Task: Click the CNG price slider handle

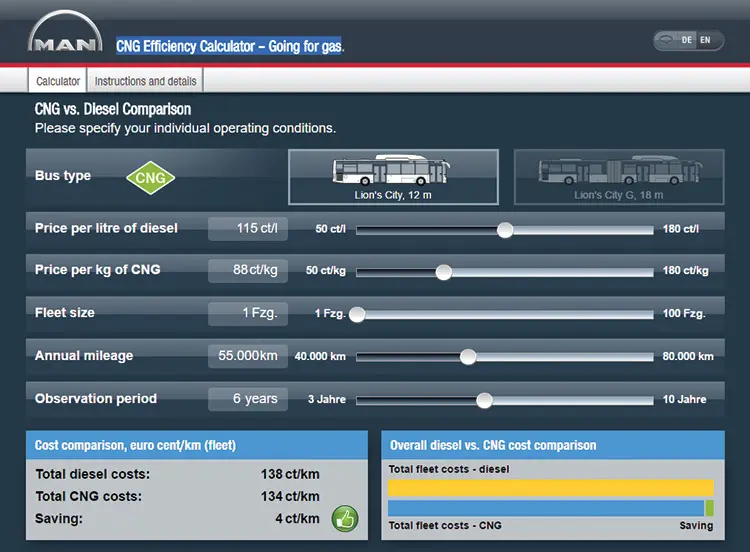Action: (444, 272)
